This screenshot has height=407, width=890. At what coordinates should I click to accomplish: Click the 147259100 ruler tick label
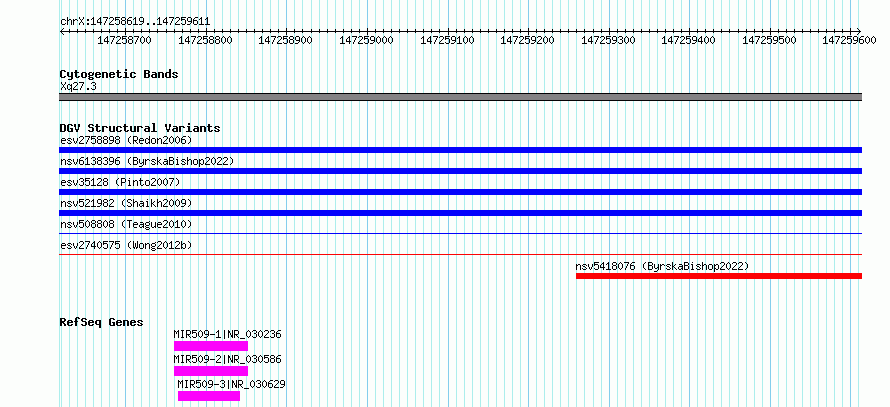pyautogui.click(x=447, y=40)
